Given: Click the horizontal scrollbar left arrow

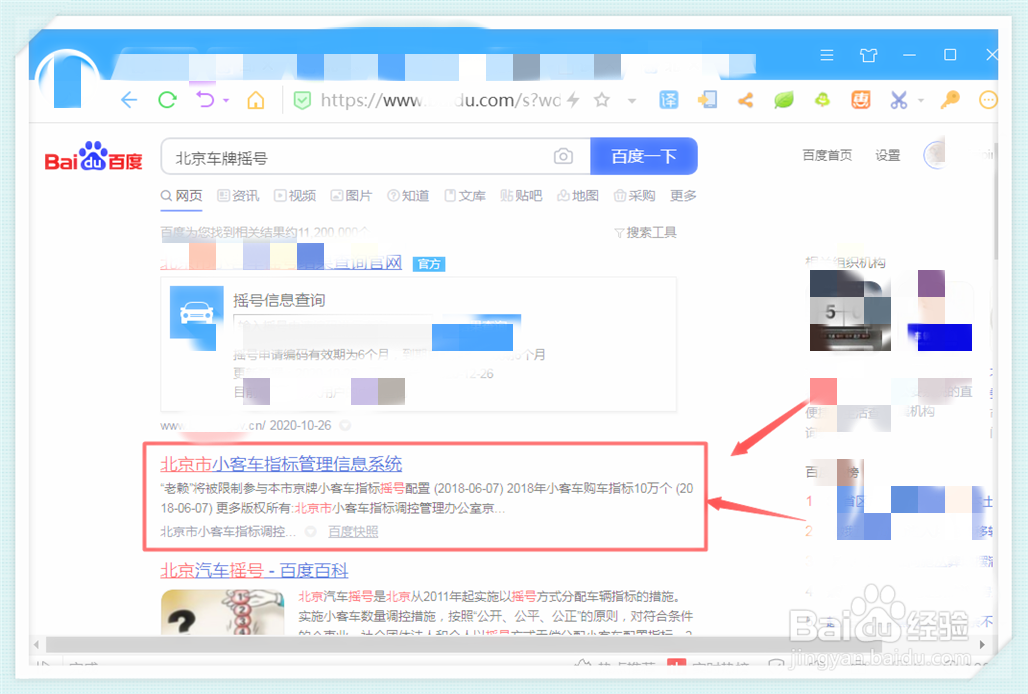Looking at the screenshot, I should point(37,644).
